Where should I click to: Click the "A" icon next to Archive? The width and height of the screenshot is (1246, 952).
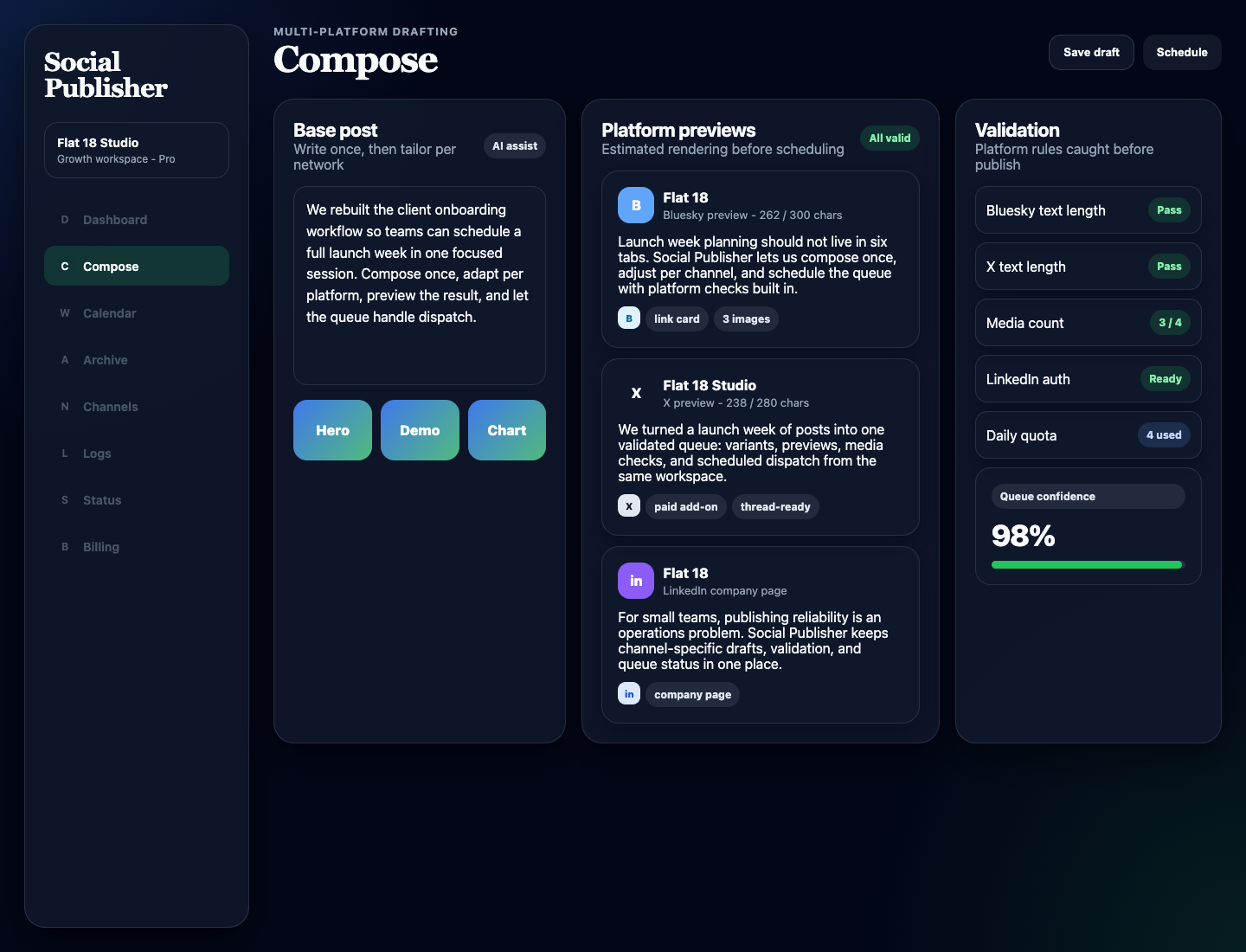point(65,360)
